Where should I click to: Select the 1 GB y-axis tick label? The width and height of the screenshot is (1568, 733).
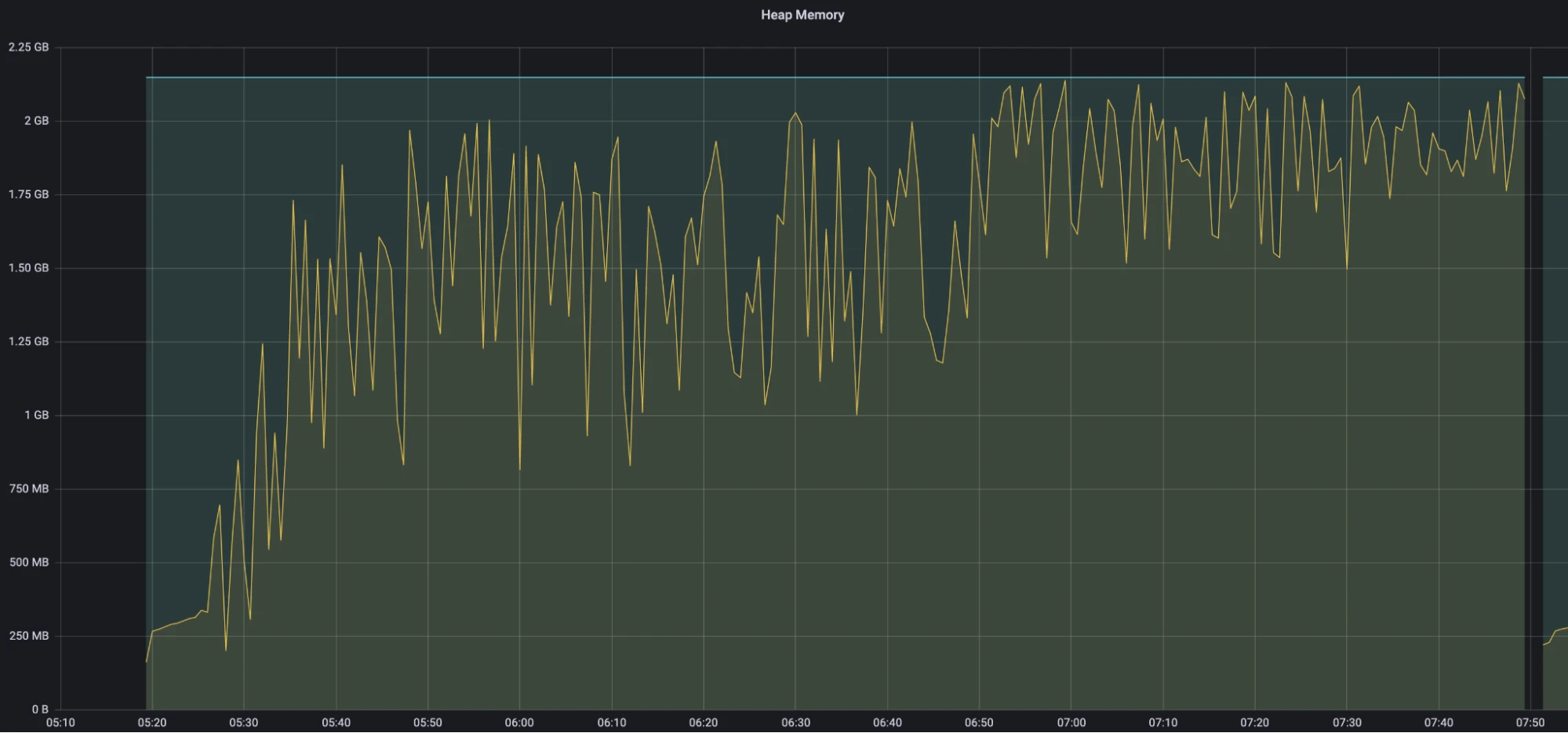click(x=36, y=415)
